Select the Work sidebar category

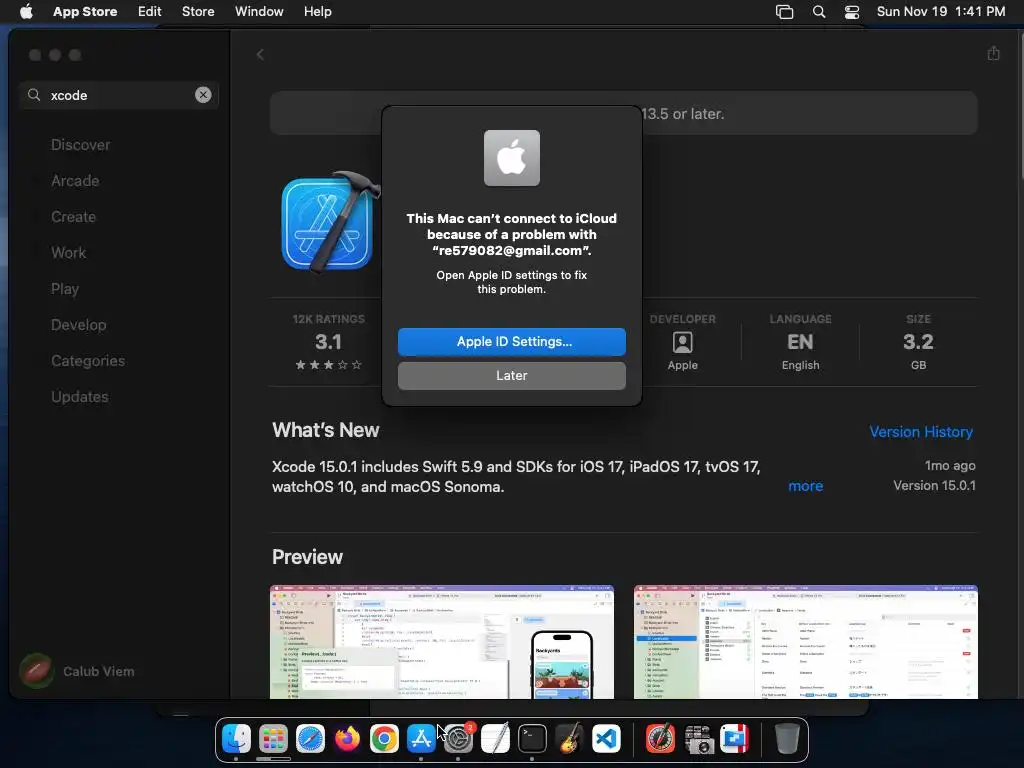[69, 253]
